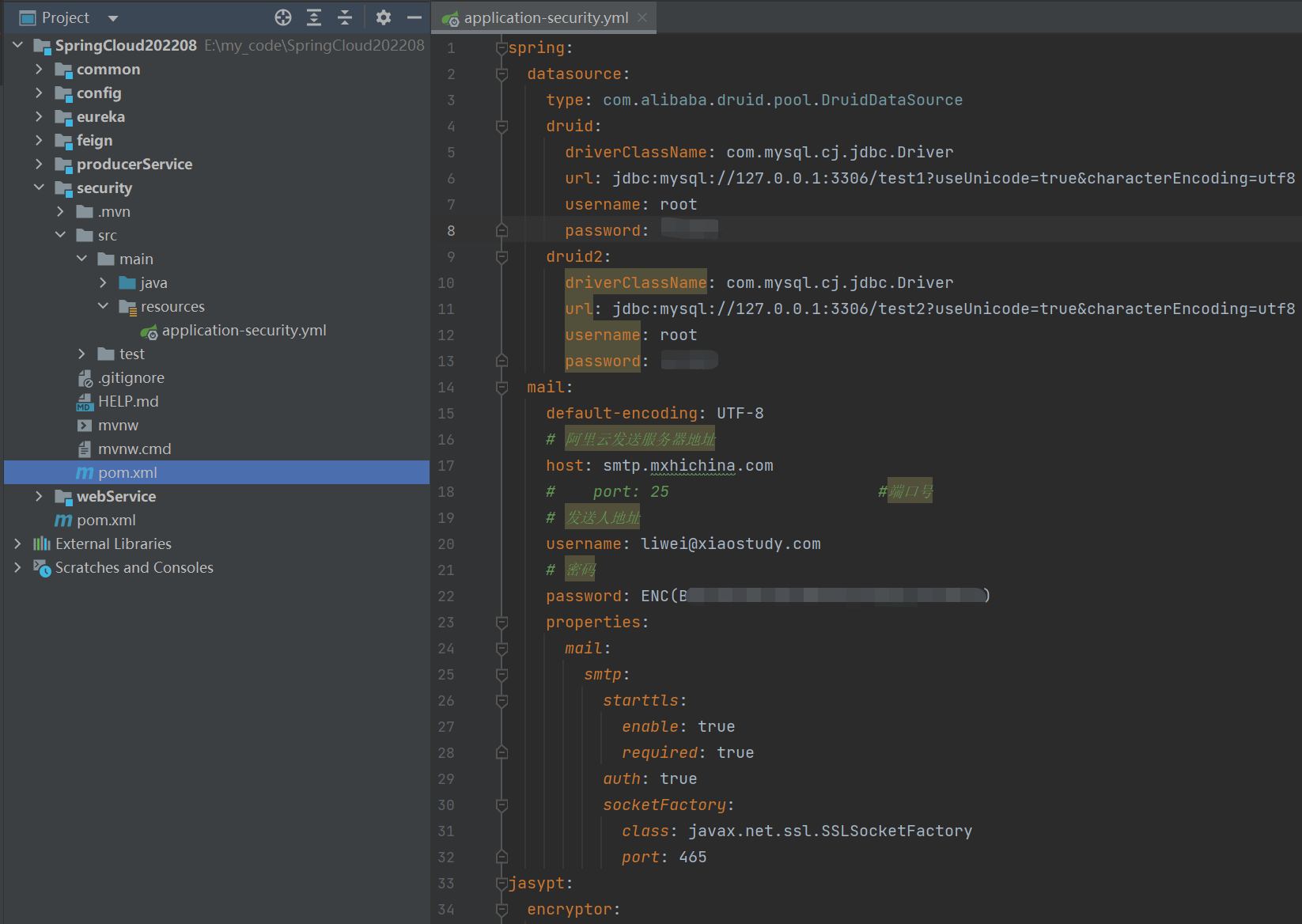Viewport: 1302px width, 924px height.
Task: Click the External Libraries icon
Action: pyautogui.click(x=42, y=543)
